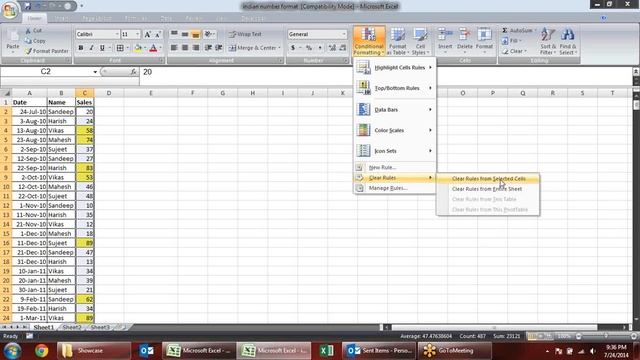Open Data Bars submenu
Screen dimensions: 640x360
coord(395,109)
